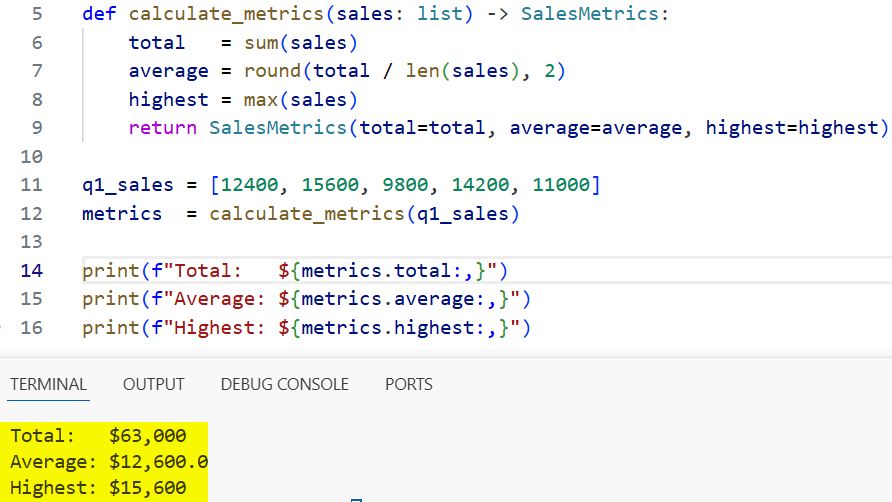This screenshot has height=502, width=892.
Task: Click the 'sum' function call on line 6
Action: tap(261, 43)
